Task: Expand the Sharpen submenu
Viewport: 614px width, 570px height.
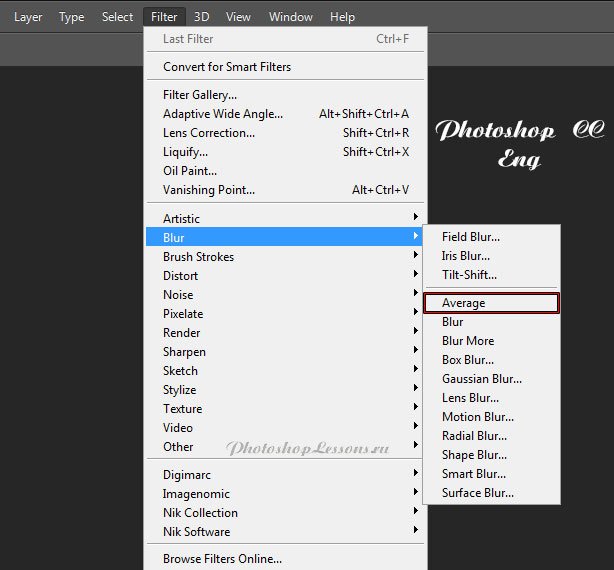Action: 184,352
